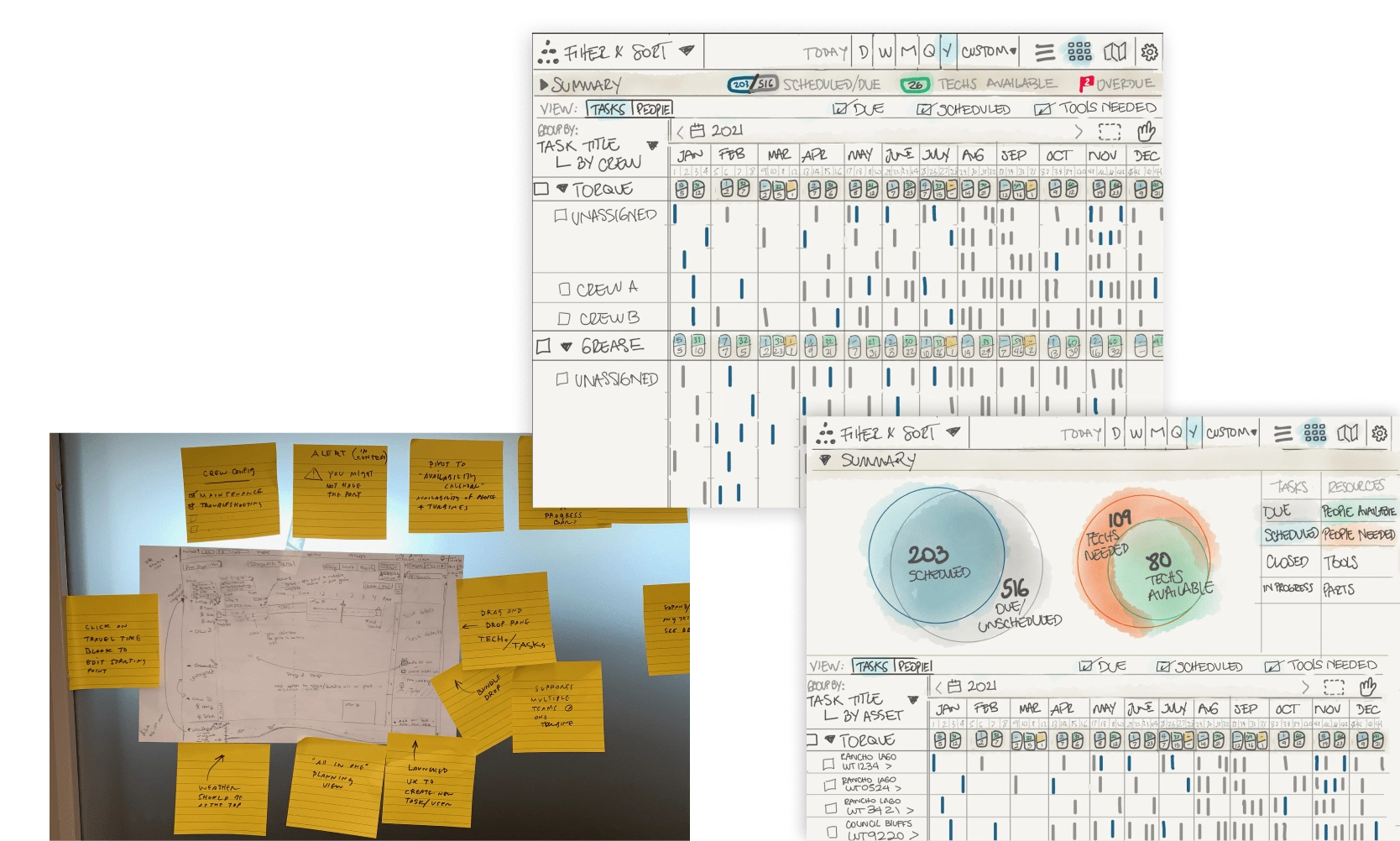Collapse the Torque group in by-asset wireframe
The width and height of the screenshot is (1400, 841).
(x=830, y=739)
